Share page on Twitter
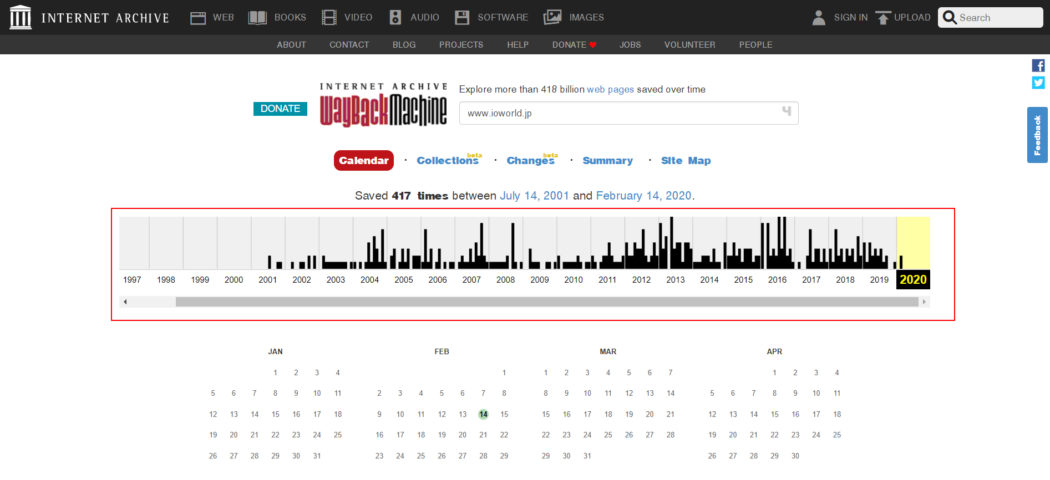Viewport: 1050px width, 480px height. point(1038,82)
